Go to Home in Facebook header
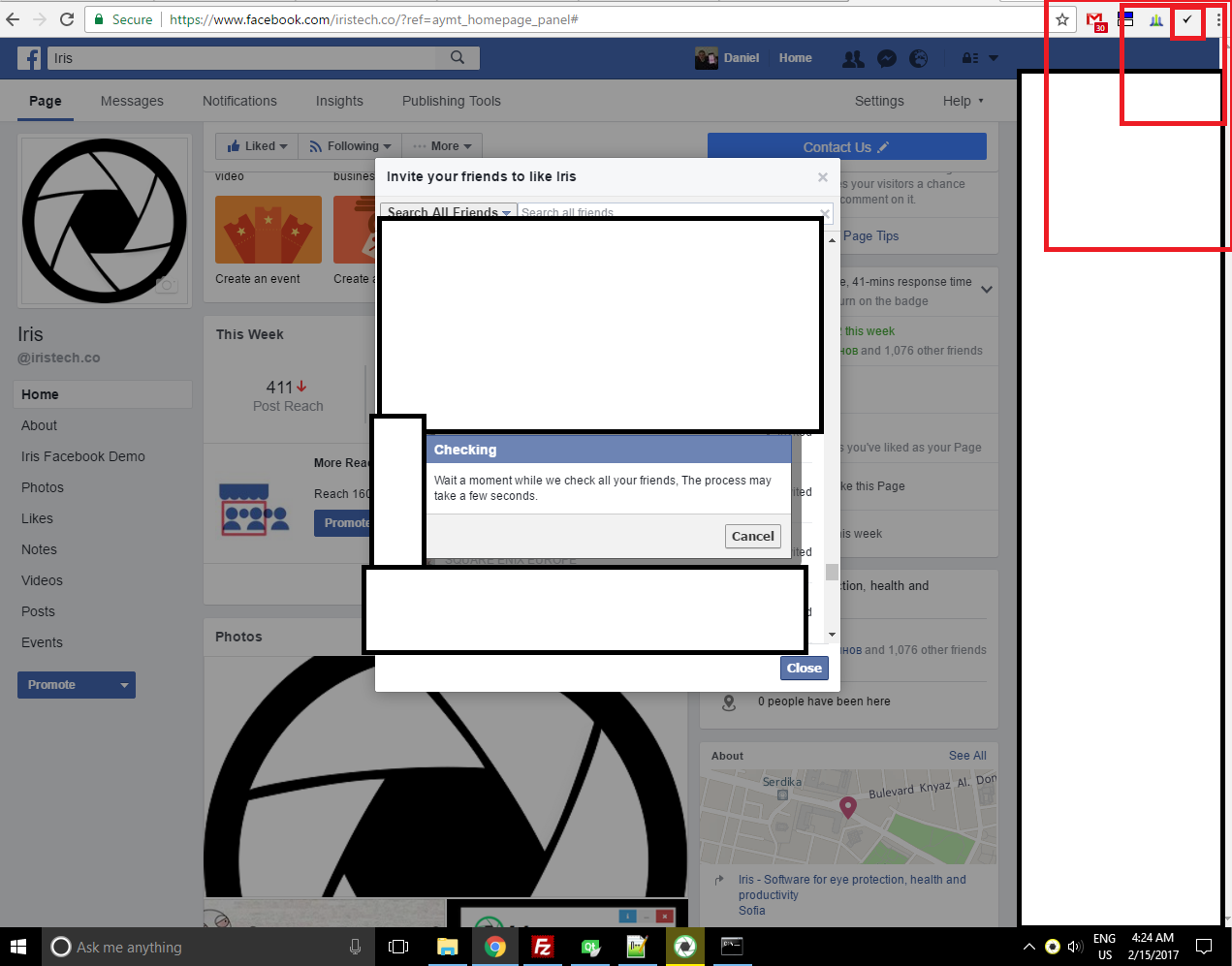Viewport: 1232px width, 966px height. [x=796, y=58]
